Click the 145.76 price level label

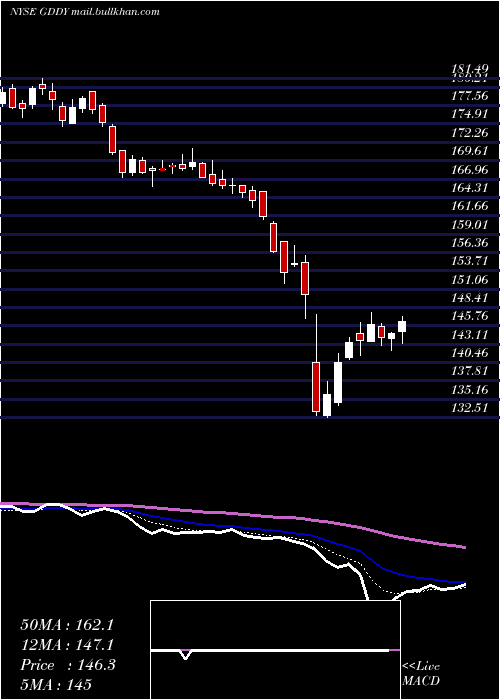pos(470,316)
